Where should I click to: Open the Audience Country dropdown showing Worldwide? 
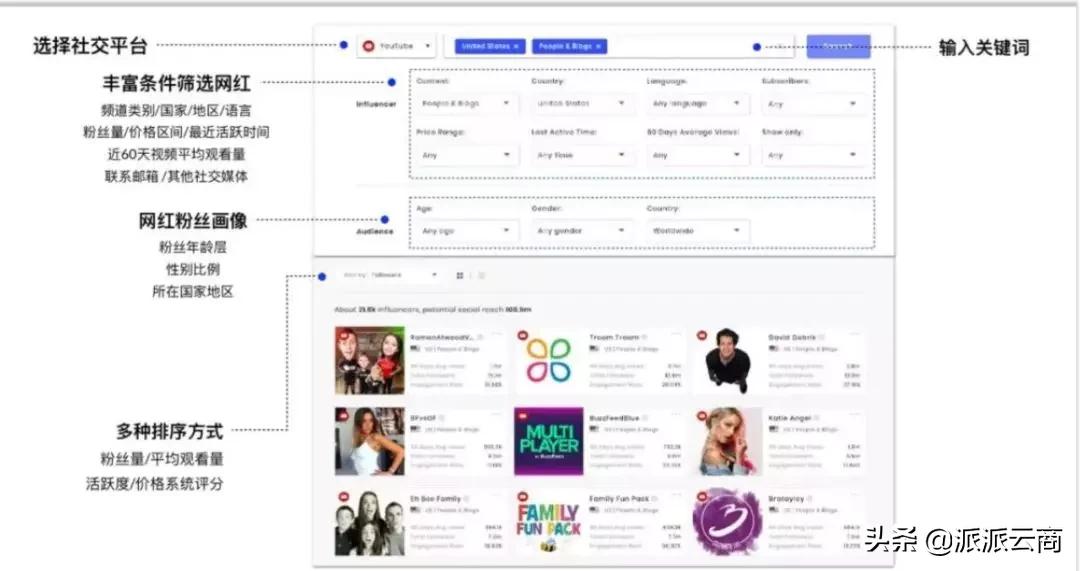pyautogui.click(x=696, y=231)
